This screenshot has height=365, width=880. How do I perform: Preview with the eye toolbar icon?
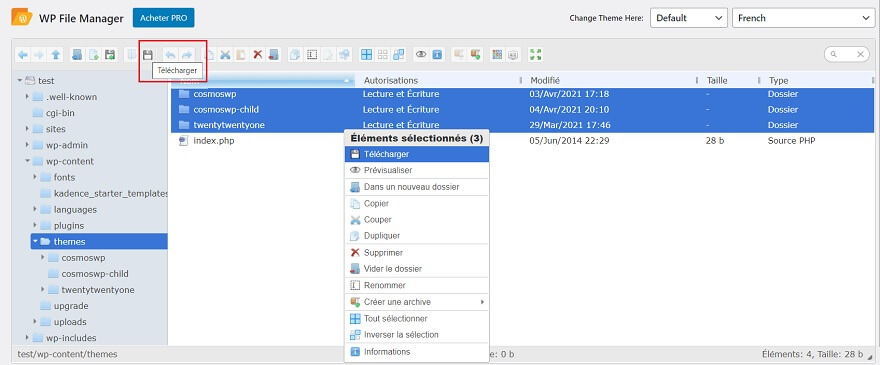[420, 54]
